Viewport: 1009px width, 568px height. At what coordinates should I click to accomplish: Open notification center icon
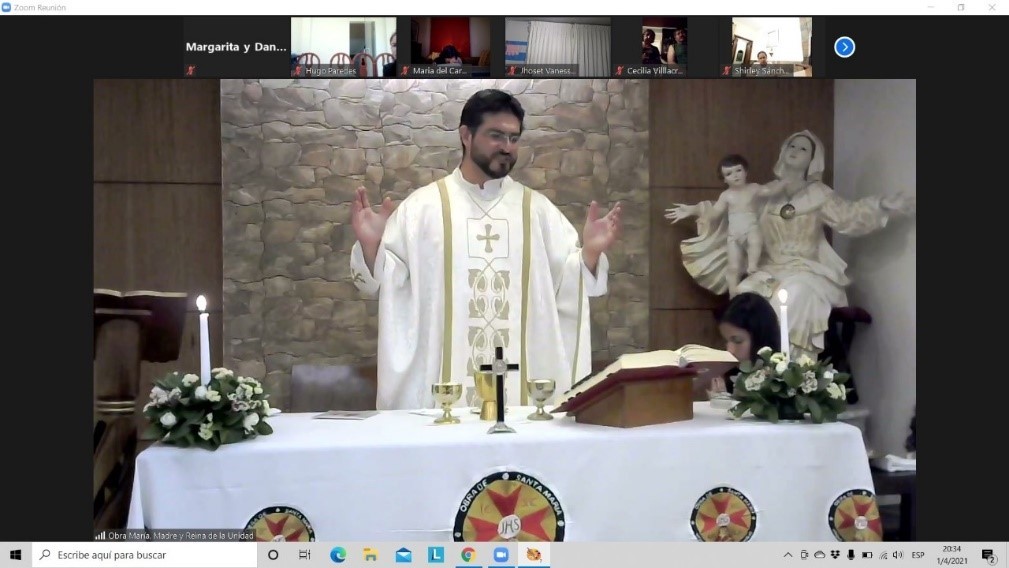pyautogui.click(x=988, y=555)
